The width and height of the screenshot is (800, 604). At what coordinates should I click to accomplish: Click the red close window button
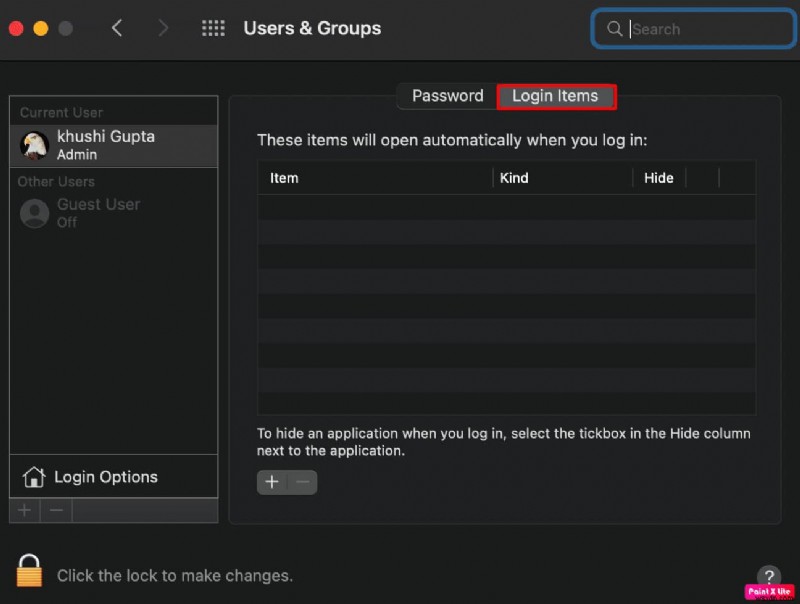(x=16, y=29)
